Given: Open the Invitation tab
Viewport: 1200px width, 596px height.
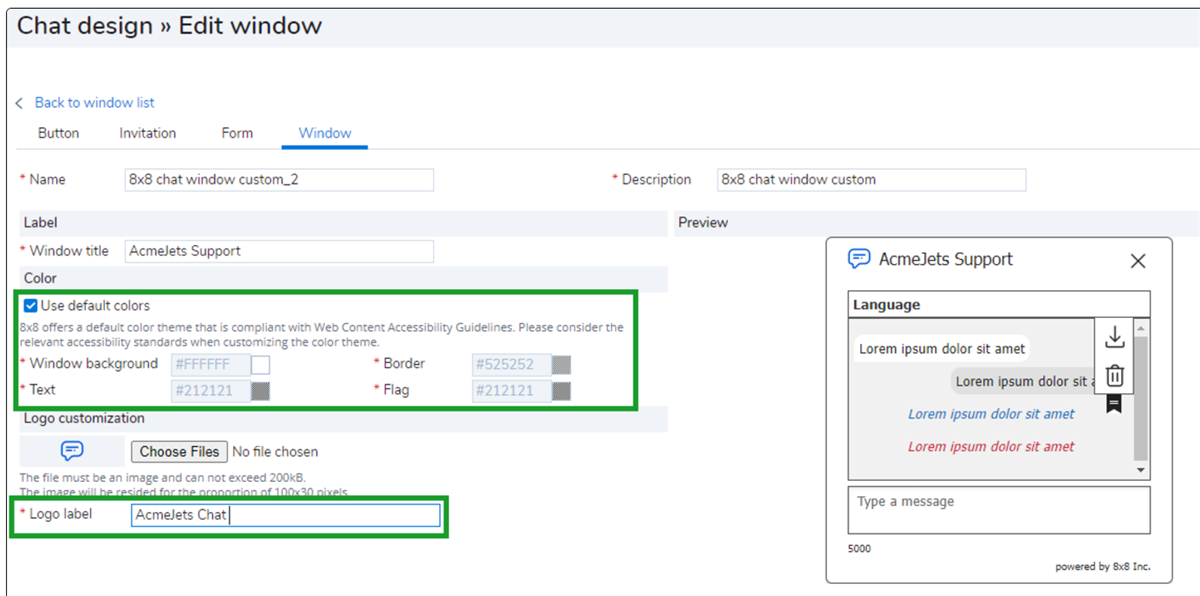Looking at the screenshot, I should tap(148, 133).
